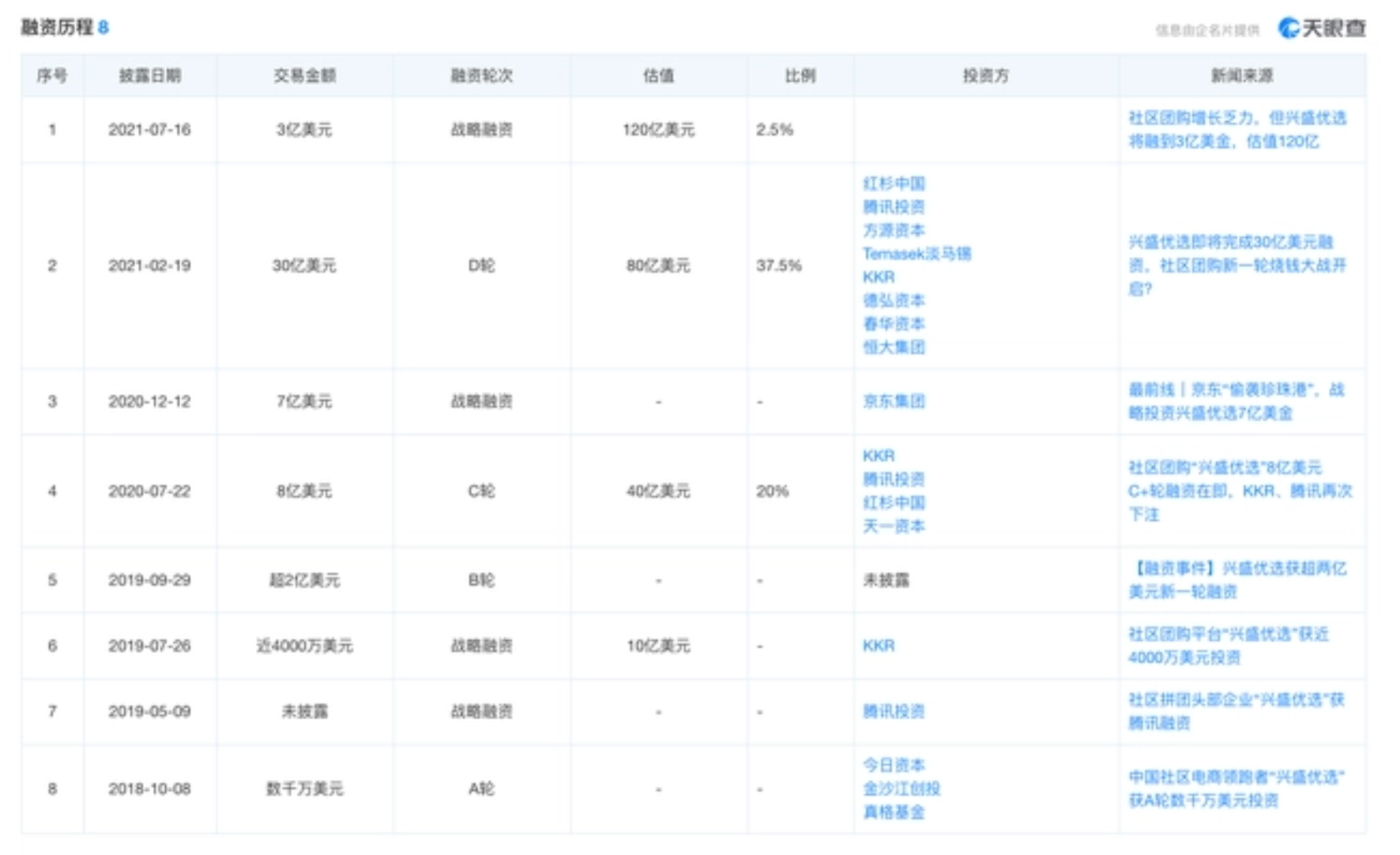Open KKR investor in C轮 row
Screen dimensions: 1400x855
click(879, 456)
